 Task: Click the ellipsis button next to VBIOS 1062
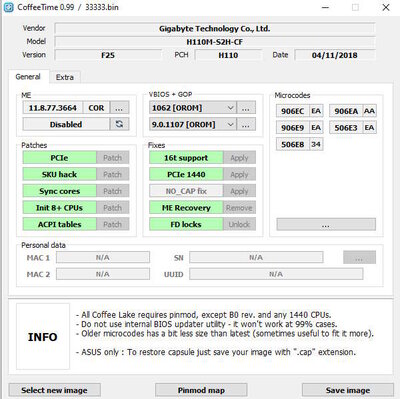coord(246,108)
